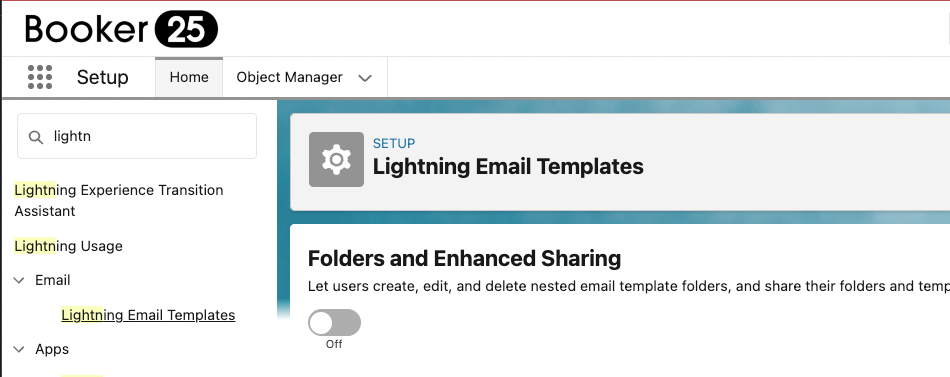Screen dimensions: 950x377
Task: Collapse the Apps section chevron
Action: 19,350
